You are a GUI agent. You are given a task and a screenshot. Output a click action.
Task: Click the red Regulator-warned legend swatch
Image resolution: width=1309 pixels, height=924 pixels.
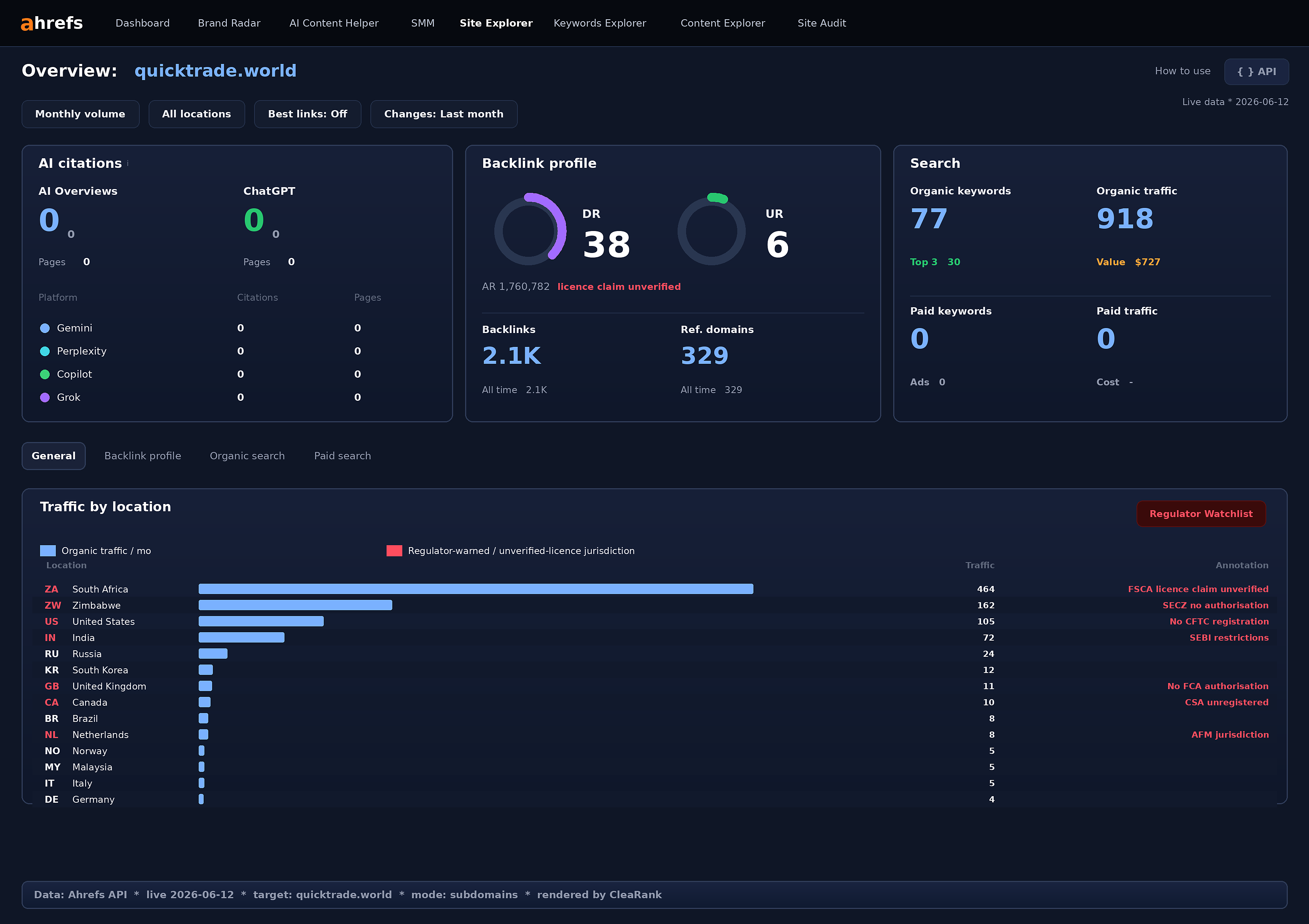[x=395, y=551]
